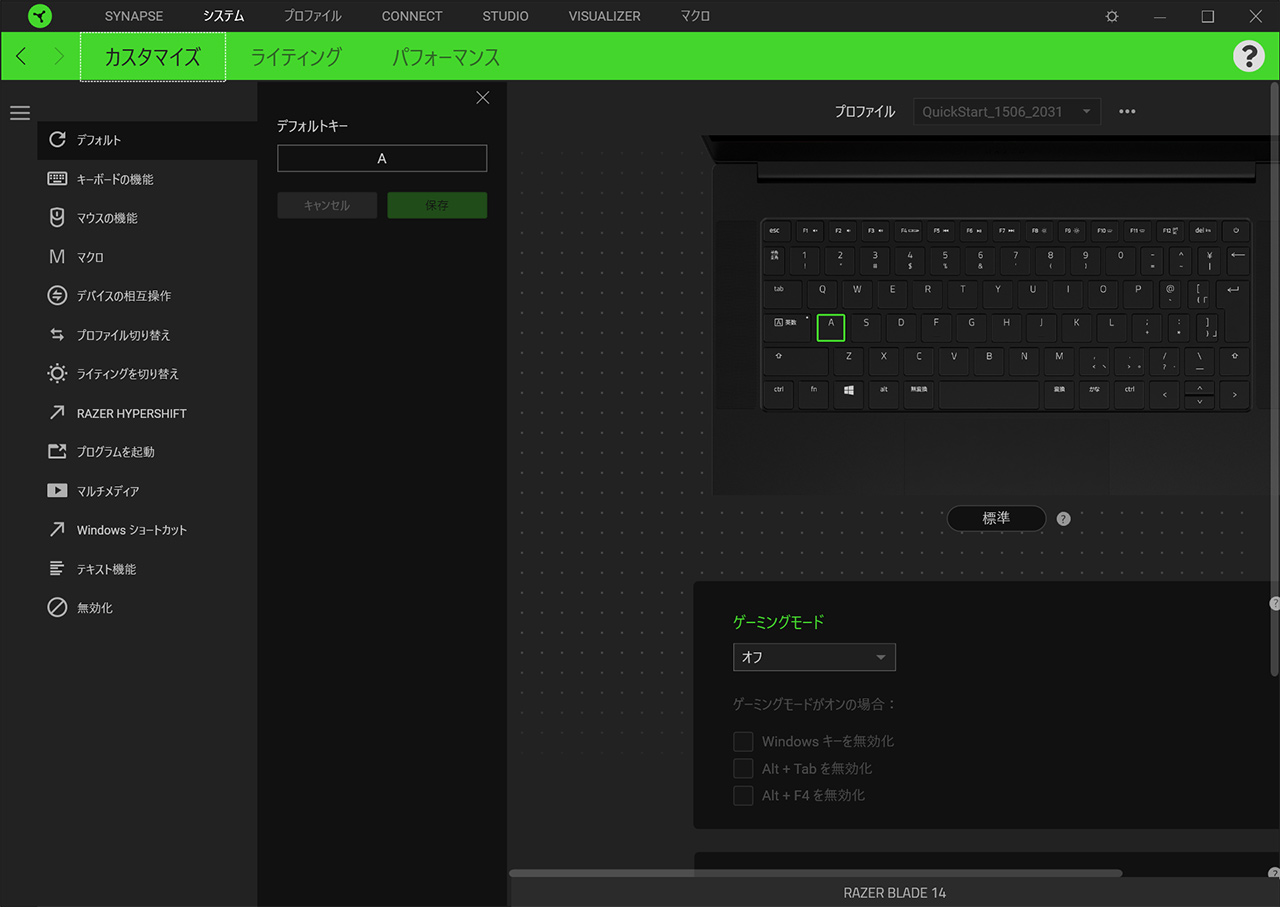Click the horizontal scrollbar at the bottom
Image resolution: width=1280 pixels, height=907 pixels.
(x=815, y=873)
